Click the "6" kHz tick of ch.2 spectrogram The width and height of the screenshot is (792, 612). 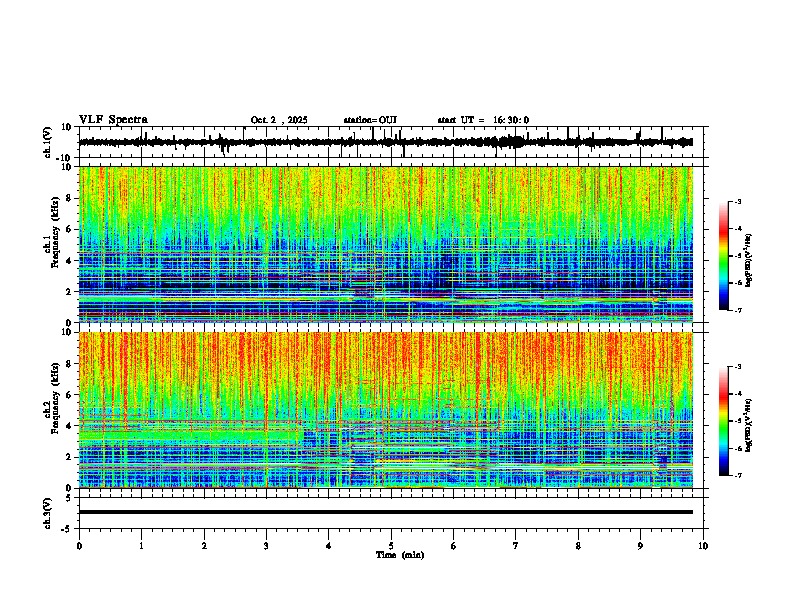(70, 394)
